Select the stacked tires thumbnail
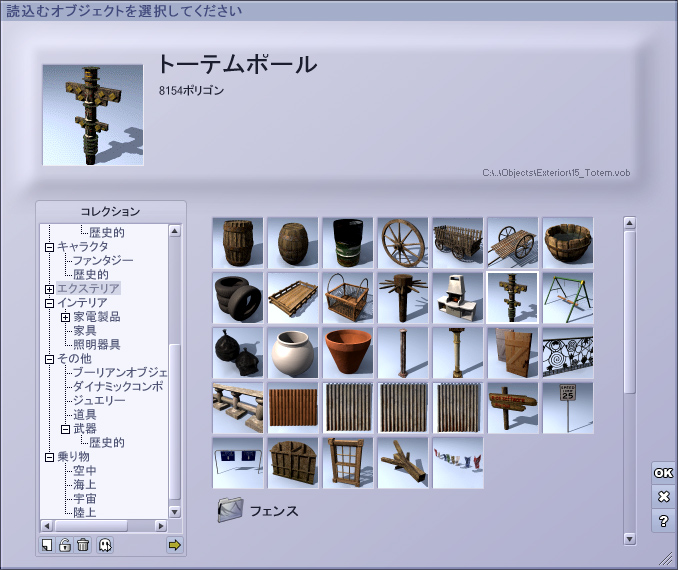 [238, 298]
